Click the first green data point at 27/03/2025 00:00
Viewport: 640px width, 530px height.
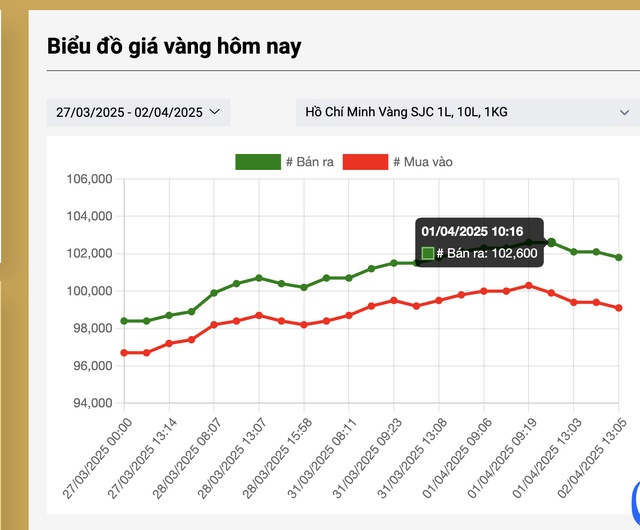coord(124,321)
